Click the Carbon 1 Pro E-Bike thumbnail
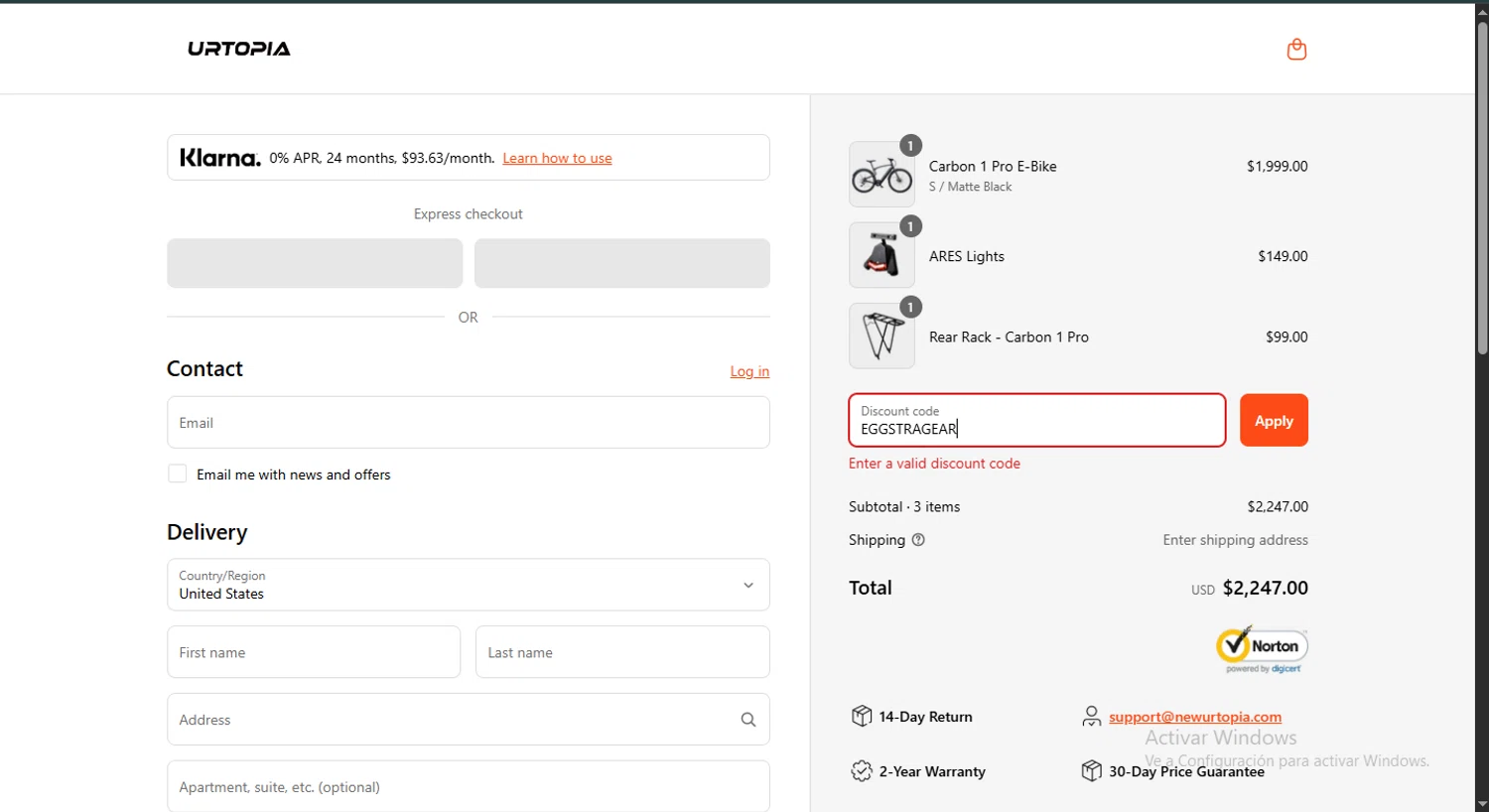Image resolution: width=1489 pixels, height=812 pixels. click(881, 175)
